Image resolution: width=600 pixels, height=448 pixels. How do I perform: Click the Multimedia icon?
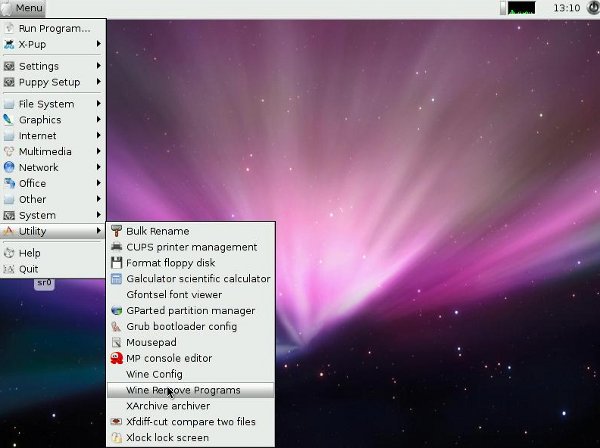[9, 152]
